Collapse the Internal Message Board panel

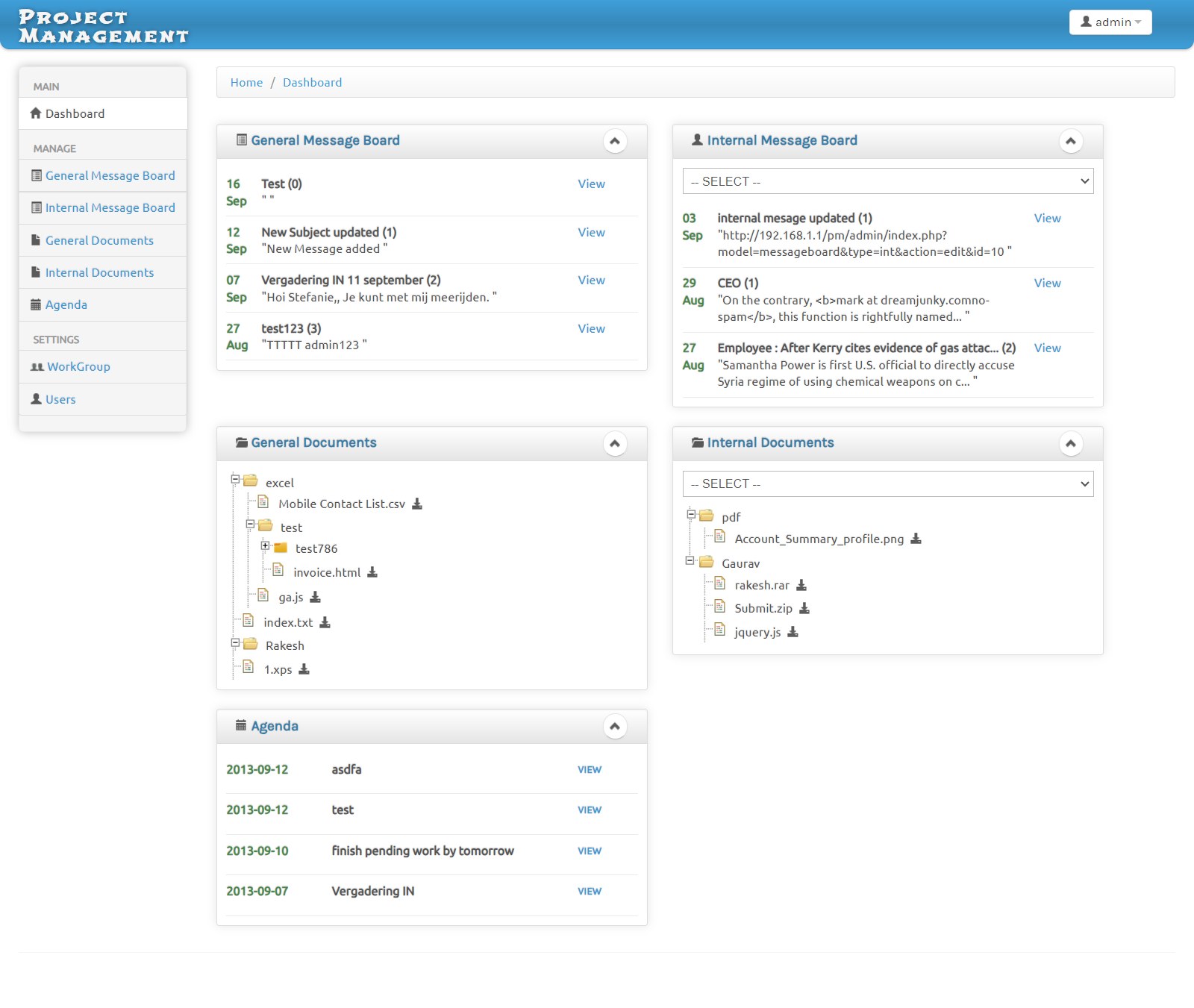tap(1071, 141)
